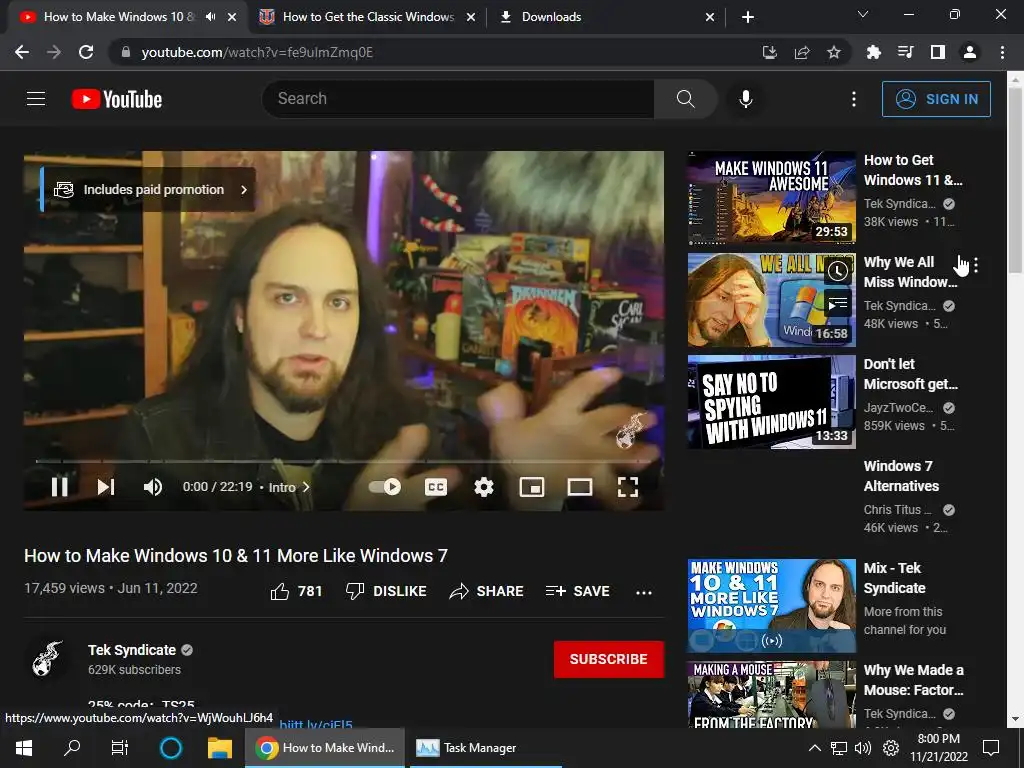Open more actions below the video
Image resolution: width=1024 pixels, height=768 pixels.
pyautogui.click(x=644, y=592)
